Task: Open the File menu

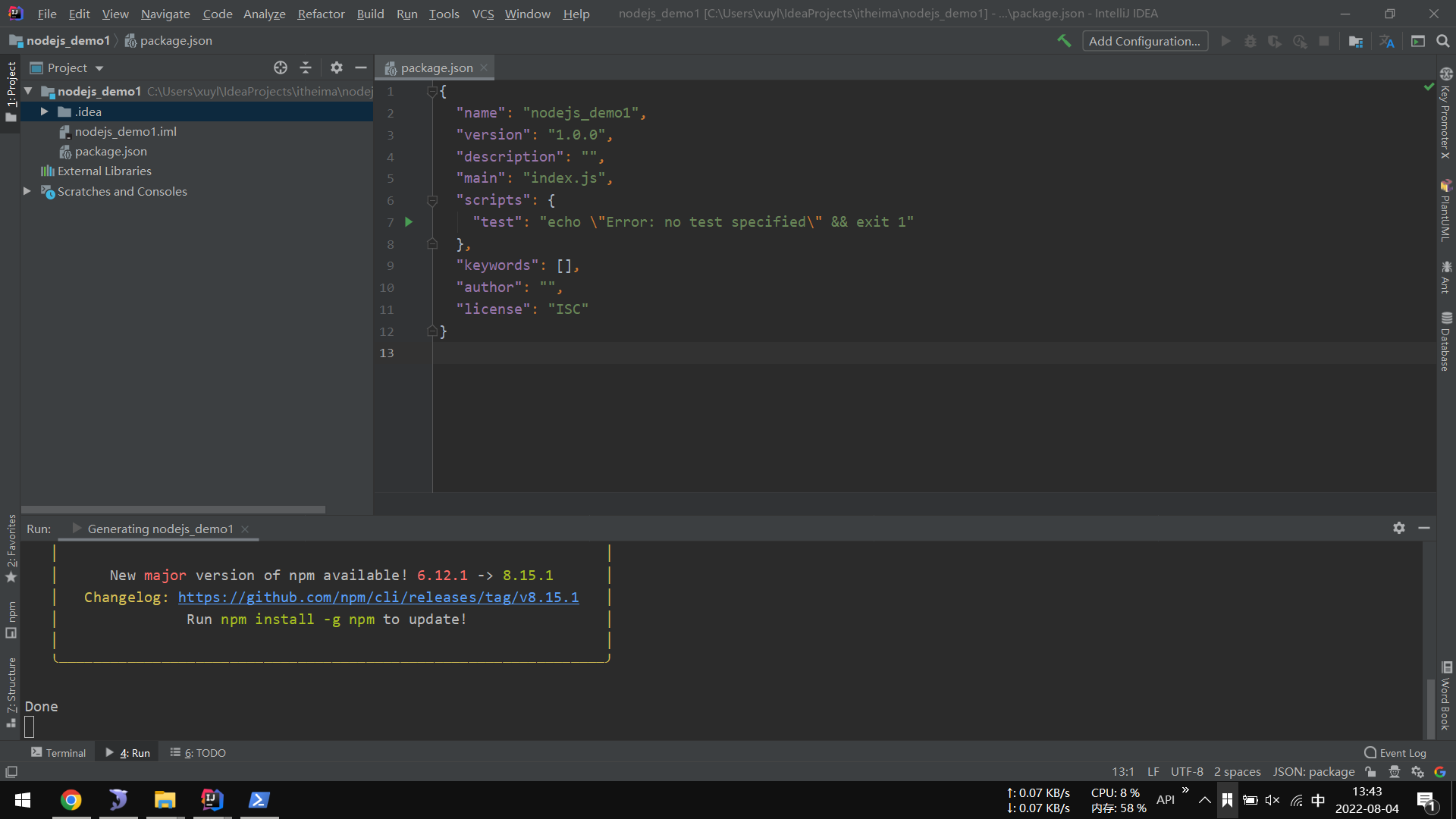Action: (x=47, y=14)
